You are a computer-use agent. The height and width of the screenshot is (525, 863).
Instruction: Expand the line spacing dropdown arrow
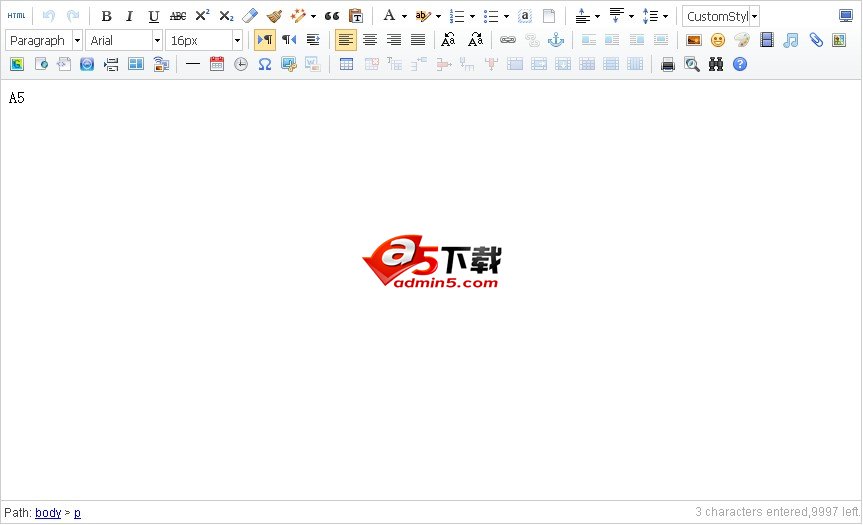pyautogui.click(x=665, y=17)
